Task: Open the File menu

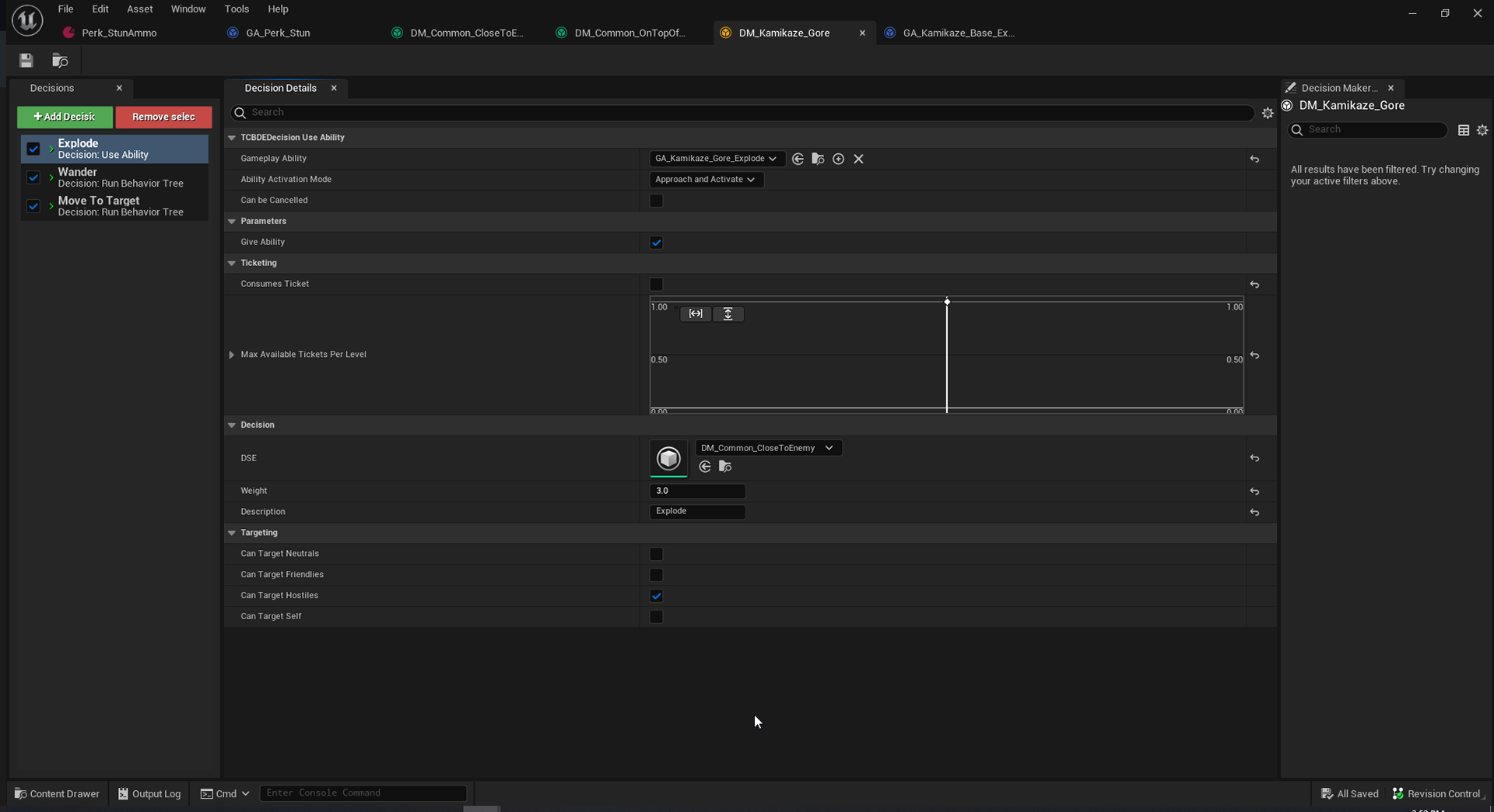Action: [65, 9]
